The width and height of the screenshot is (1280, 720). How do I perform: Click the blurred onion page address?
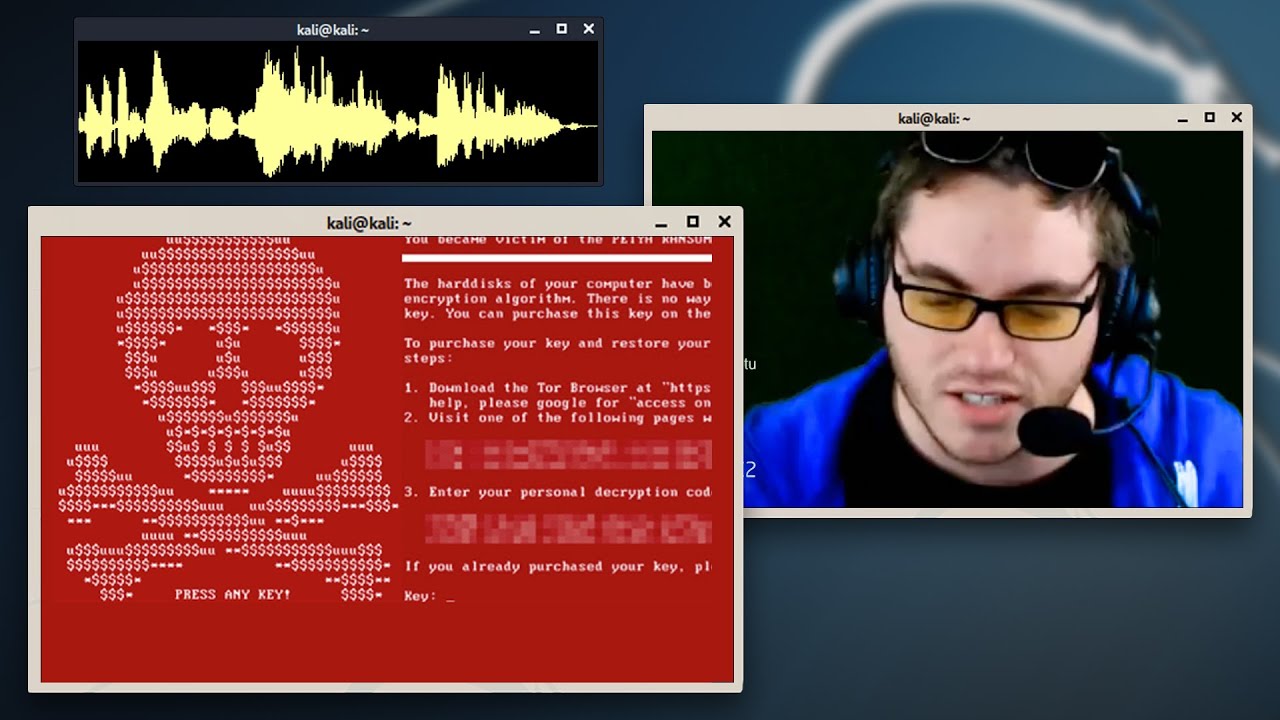568,455
